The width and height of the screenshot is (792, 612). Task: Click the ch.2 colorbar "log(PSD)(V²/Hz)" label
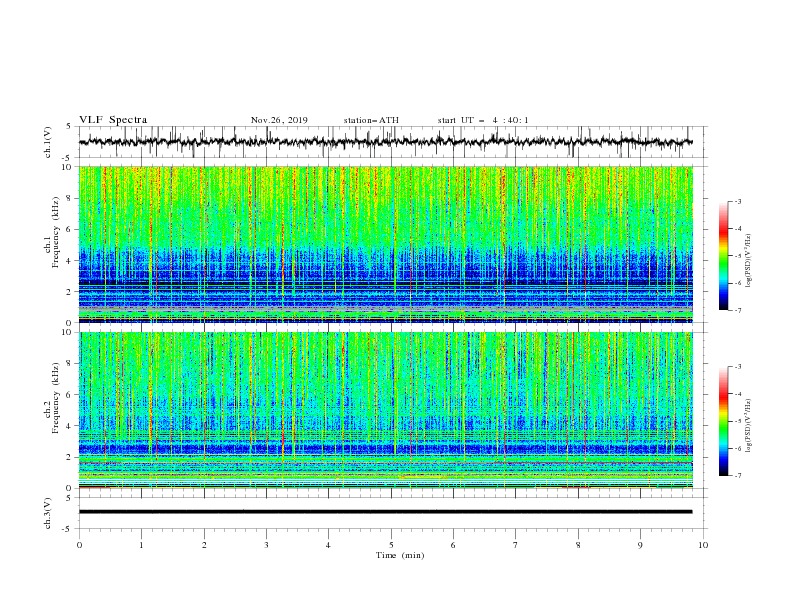(748, 426)
